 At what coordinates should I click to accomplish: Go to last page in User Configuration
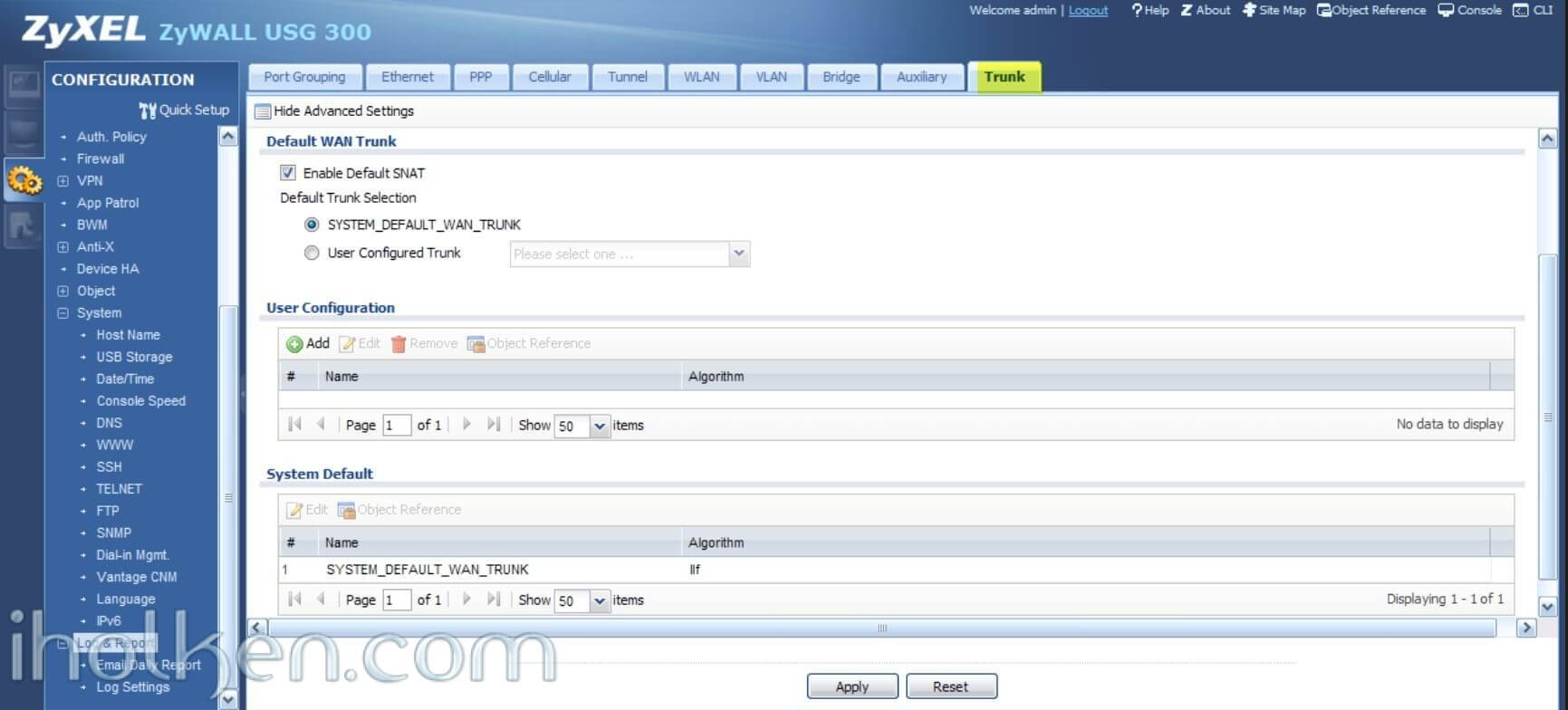pyautogui.click(x=493, y=424)
